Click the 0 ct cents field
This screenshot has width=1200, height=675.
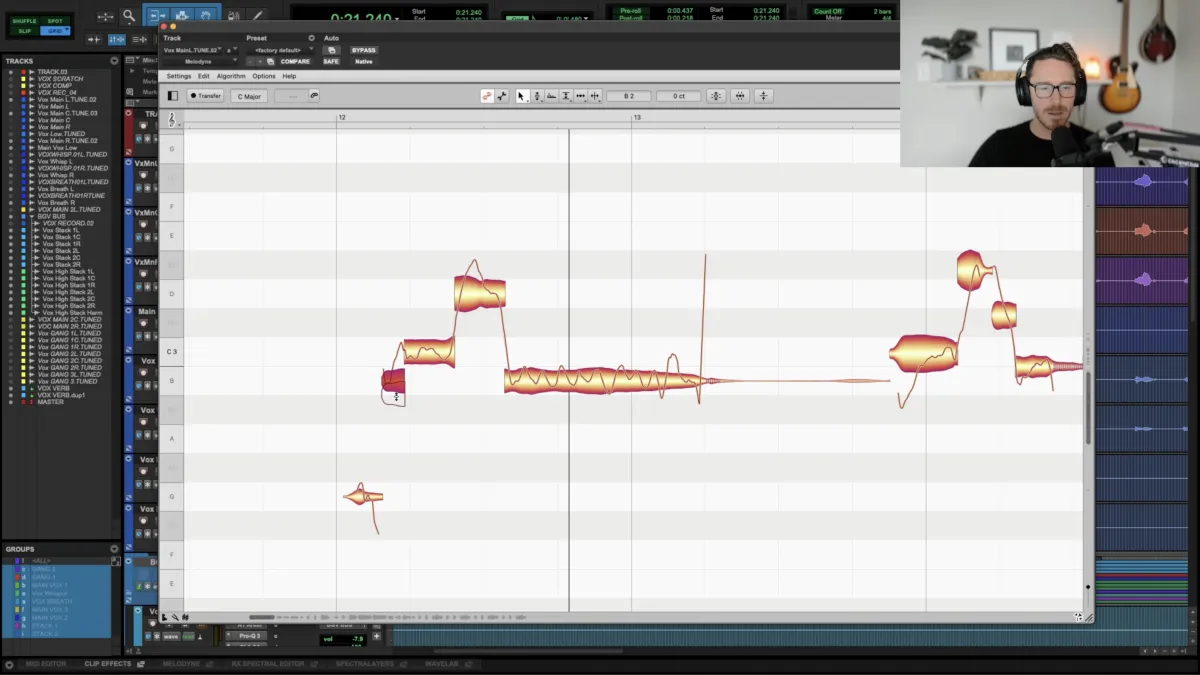[679, 96]
